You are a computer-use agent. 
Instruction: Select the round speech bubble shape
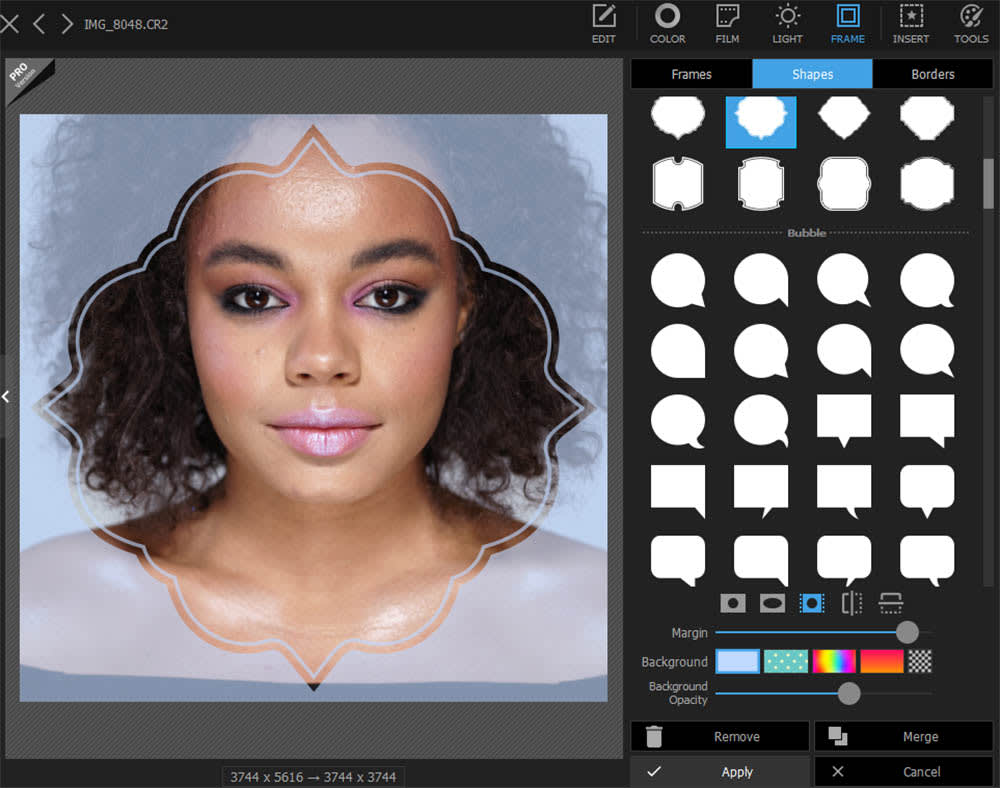coord(678,281)
